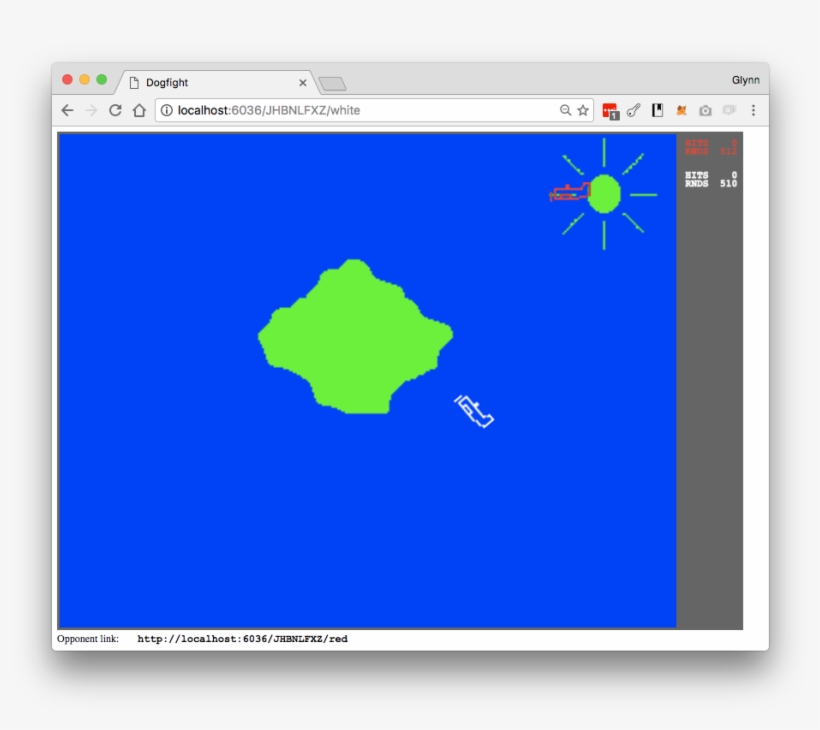
Task: Click the greyed-out extension next to camera
Action: point(729,110)
